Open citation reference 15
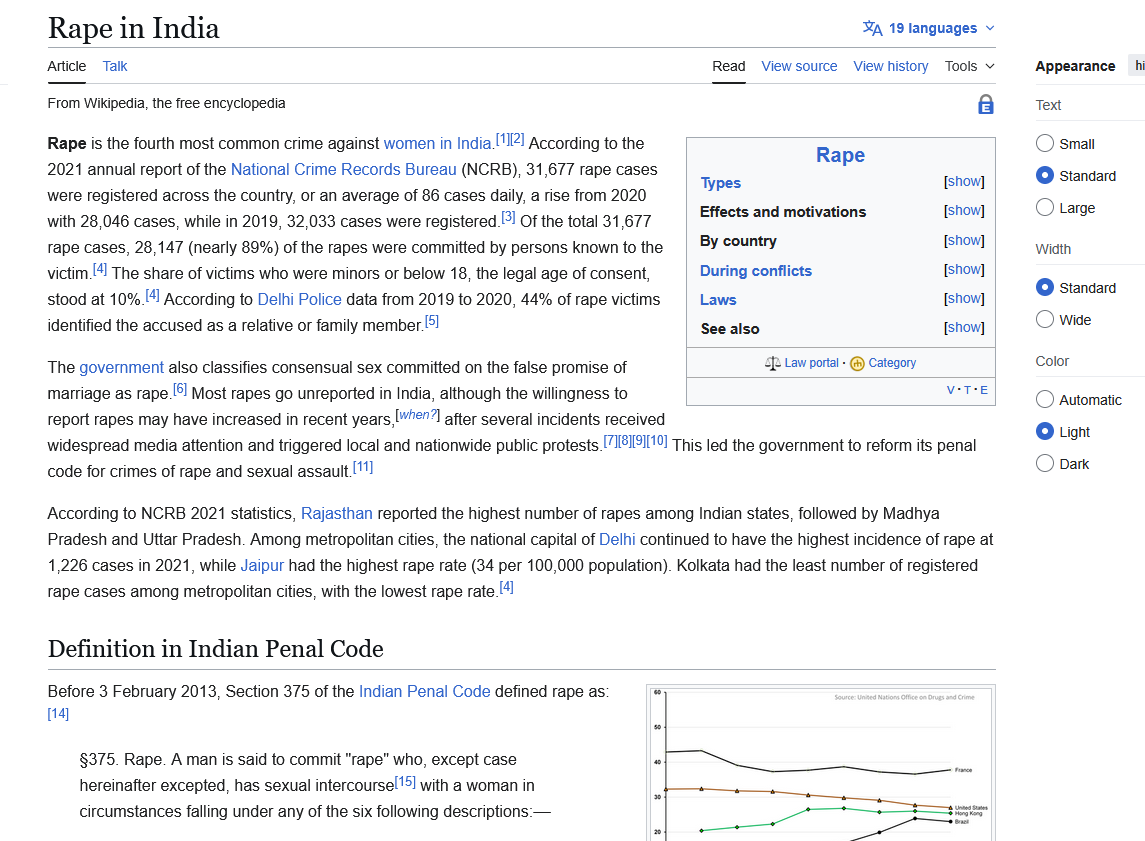Image resolution: width=1145 pixels, height=841 pixels. 405,782
